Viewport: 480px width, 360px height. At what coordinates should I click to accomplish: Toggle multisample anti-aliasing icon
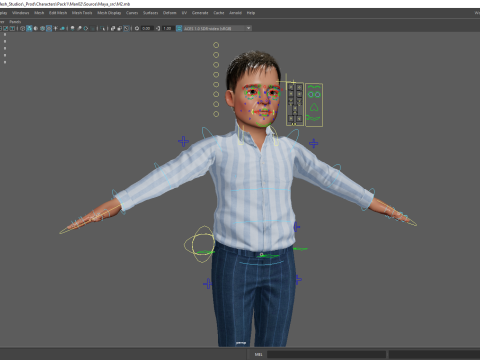click(x=86, y=29)
